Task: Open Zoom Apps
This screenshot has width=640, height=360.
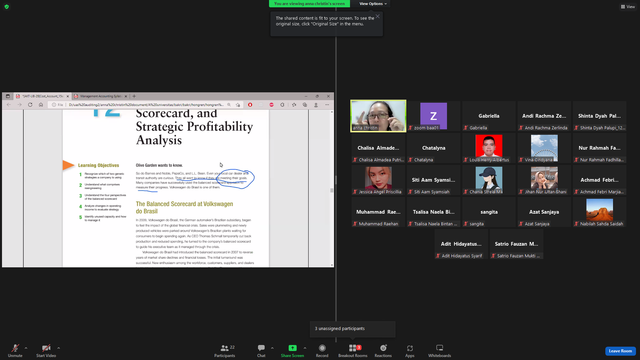Action: tap(410, 350)
